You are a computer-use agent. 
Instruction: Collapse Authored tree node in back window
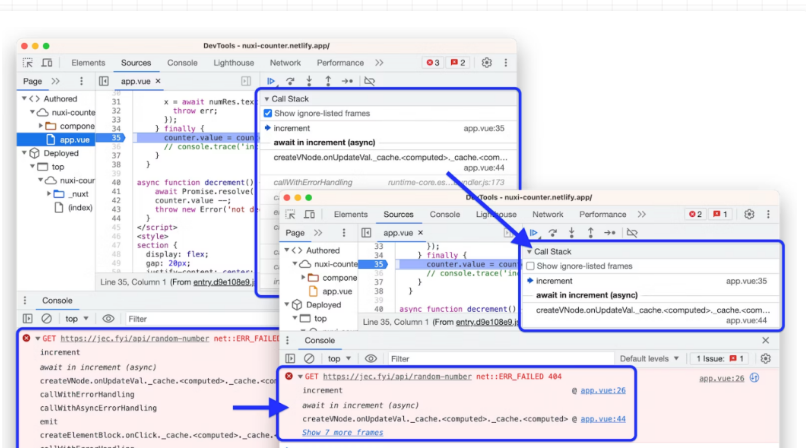[24, 98]
